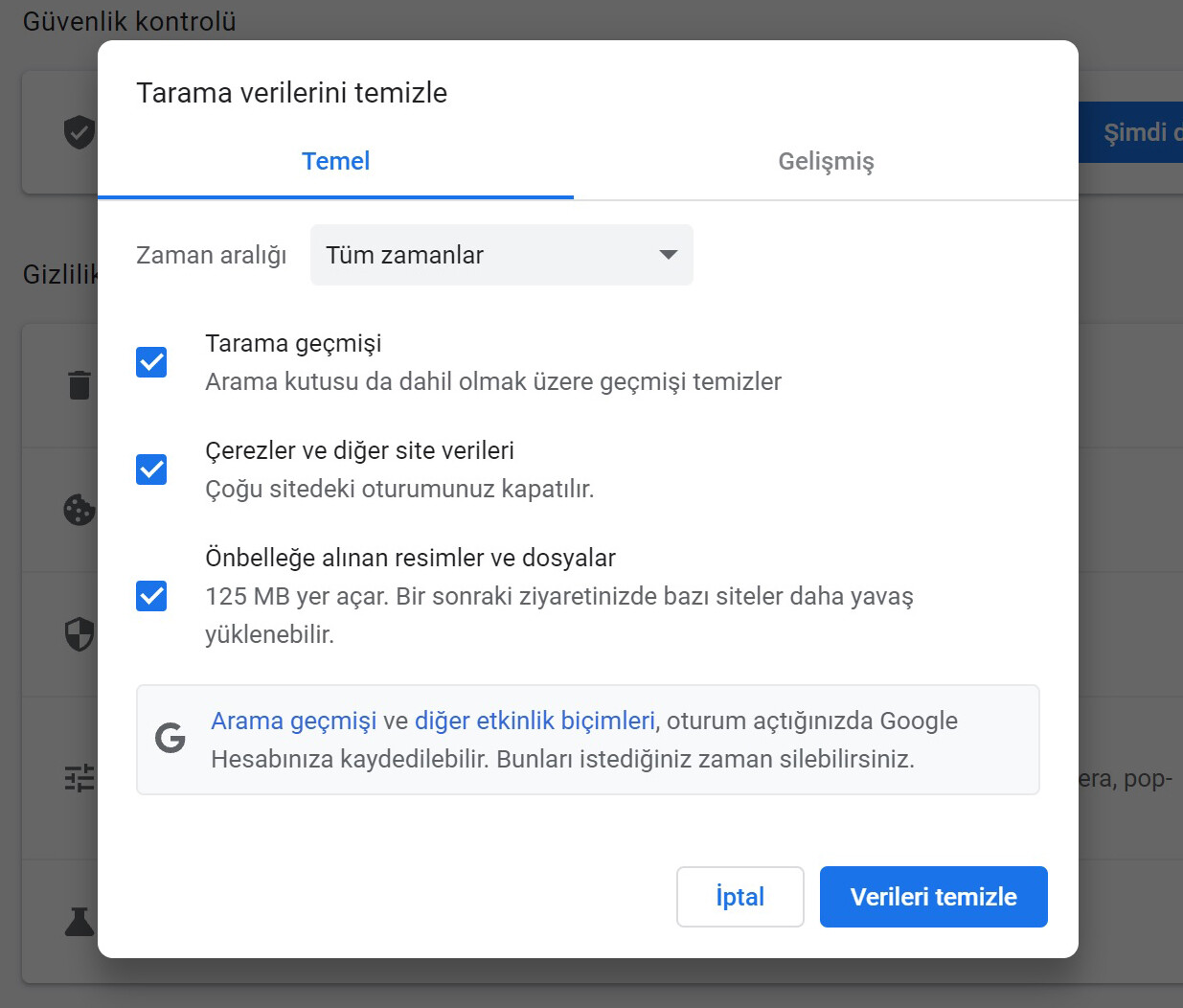Uncheck the Tarama geçmişi checkbox

pos(150,361)
